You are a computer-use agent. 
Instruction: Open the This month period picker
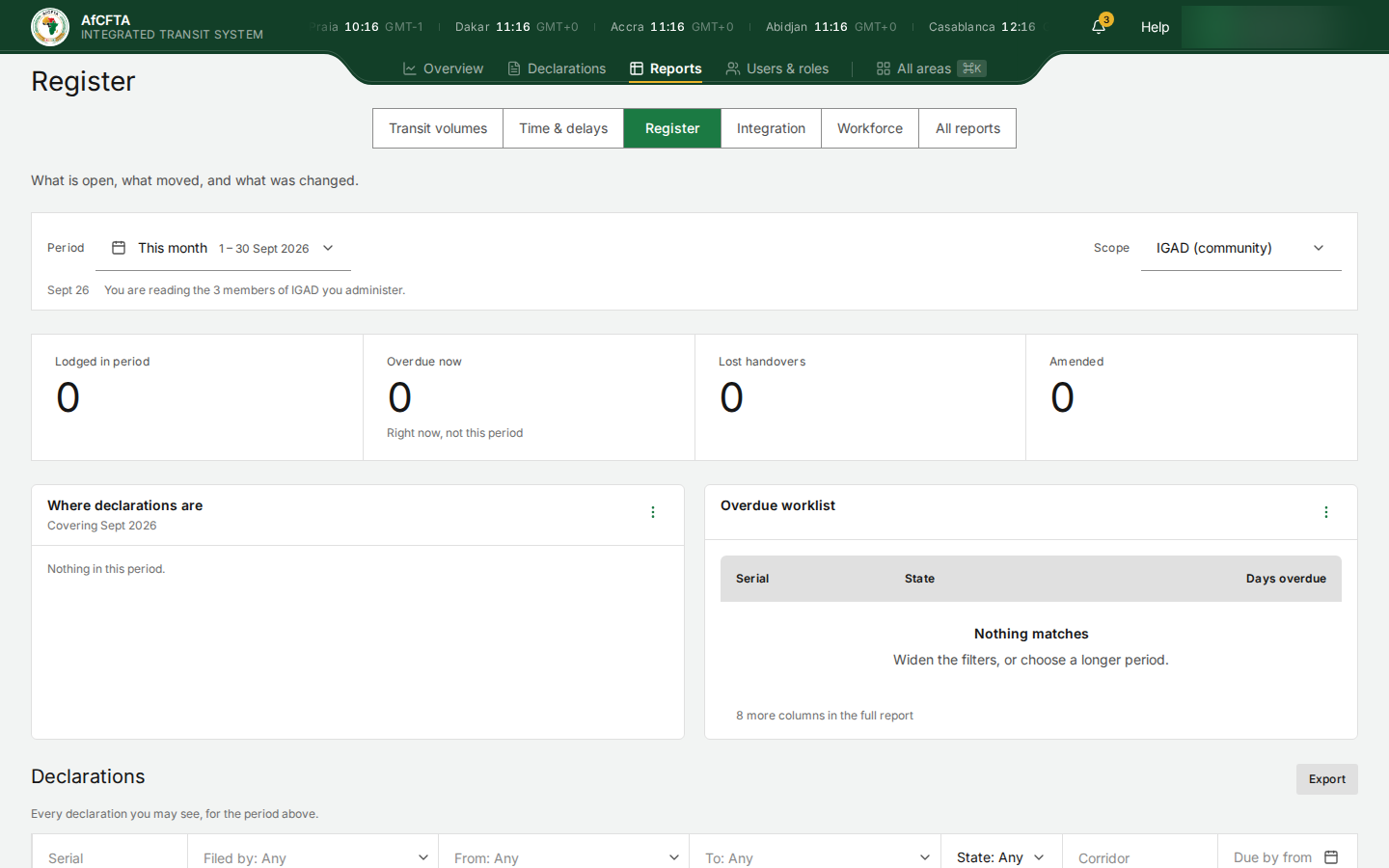click(x=223, y=248)
